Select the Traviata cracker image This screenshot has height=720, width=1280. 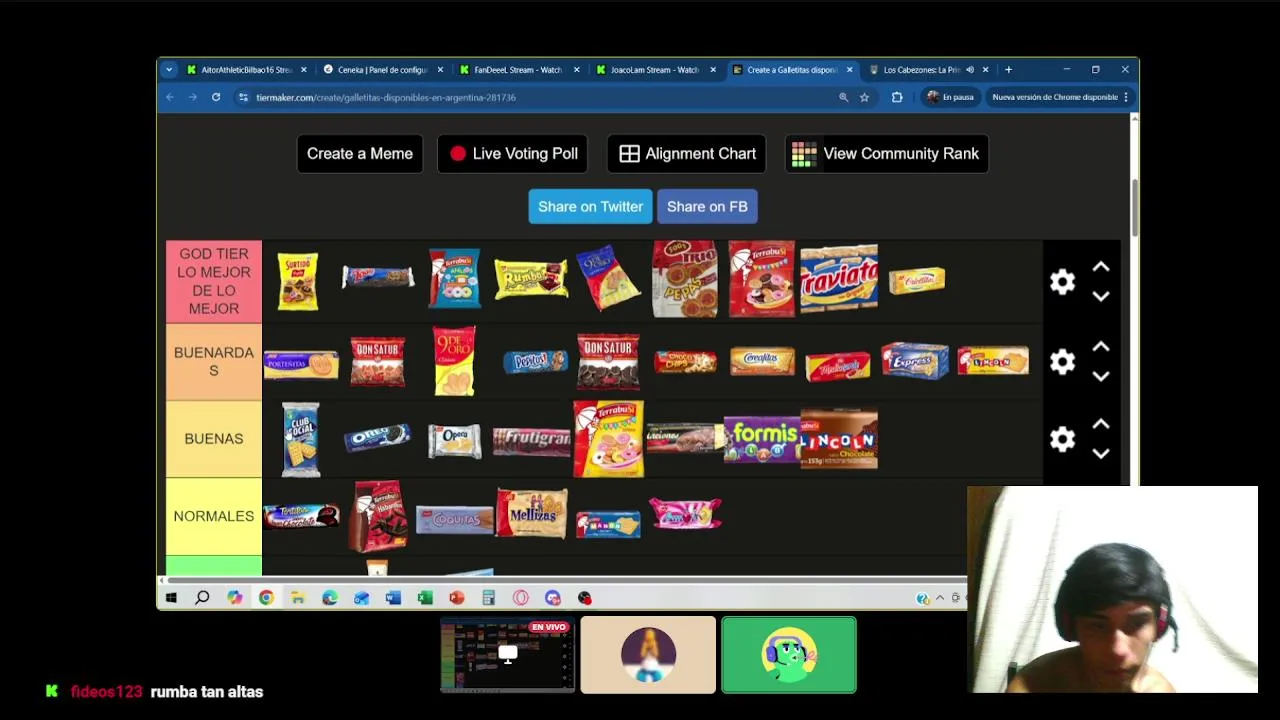click(x=838, y=278)
